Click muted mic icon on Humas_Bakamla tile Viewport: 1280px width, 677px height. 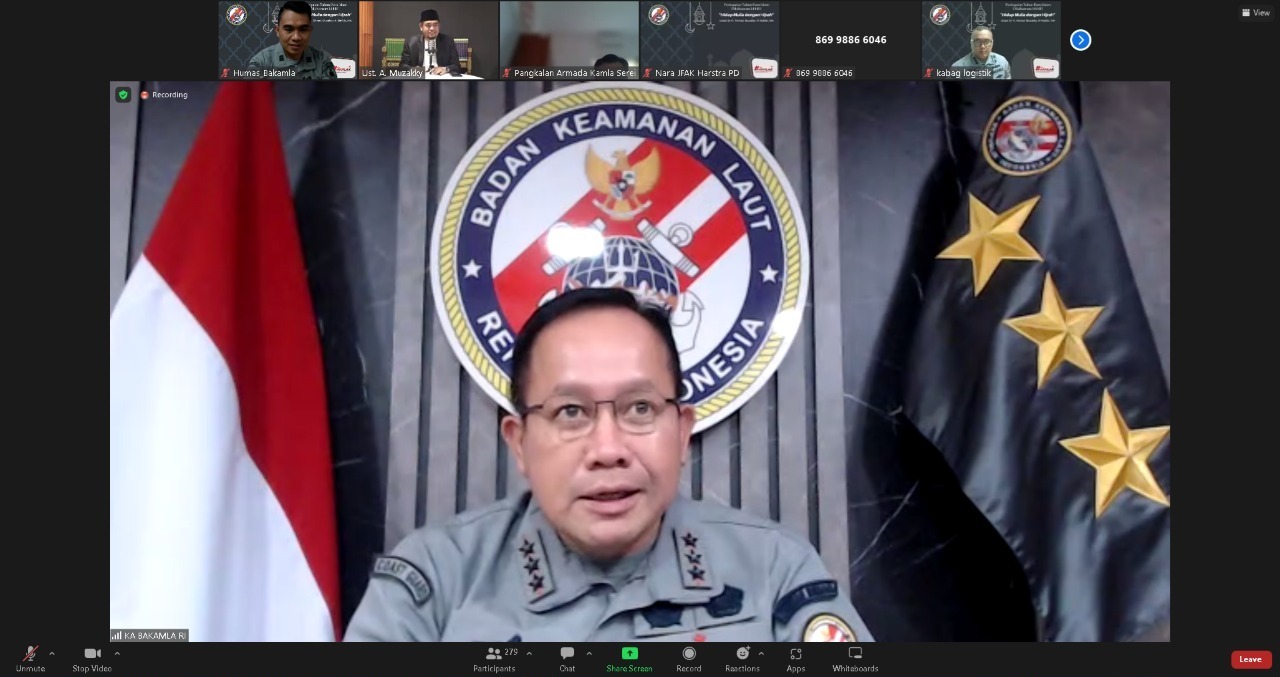[226, 73]
